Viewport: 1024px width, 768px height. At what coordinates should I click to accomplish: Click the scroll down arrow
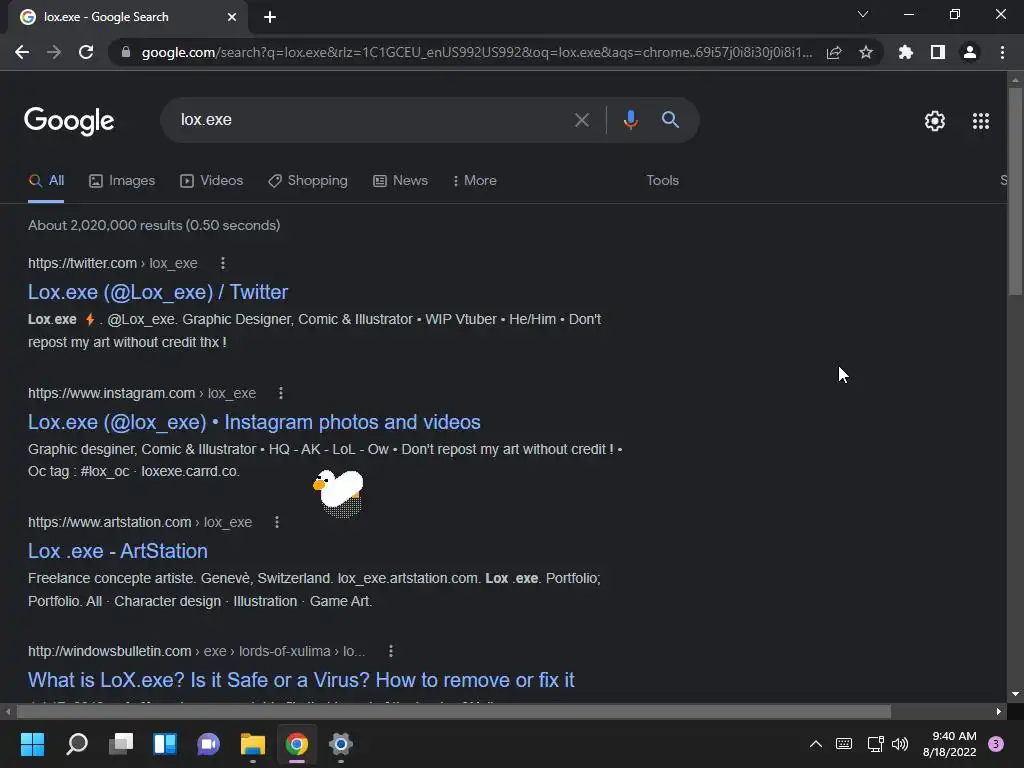click(1015, 694)
